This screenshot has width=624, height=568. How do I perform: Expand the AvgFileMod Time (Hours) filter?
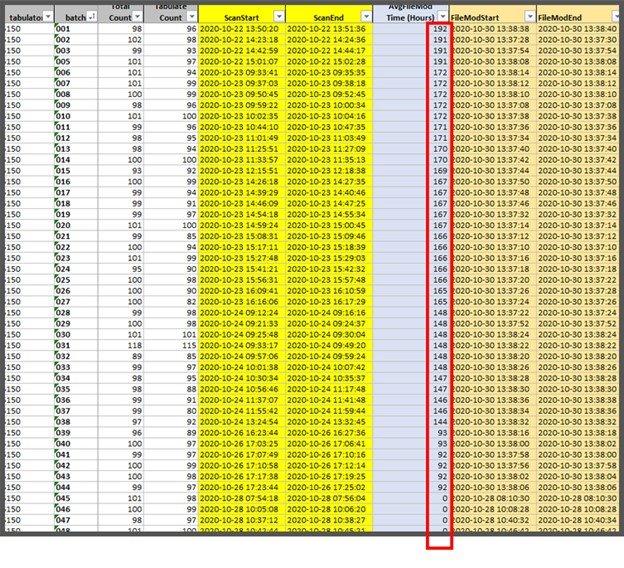[x=441, y=17]
